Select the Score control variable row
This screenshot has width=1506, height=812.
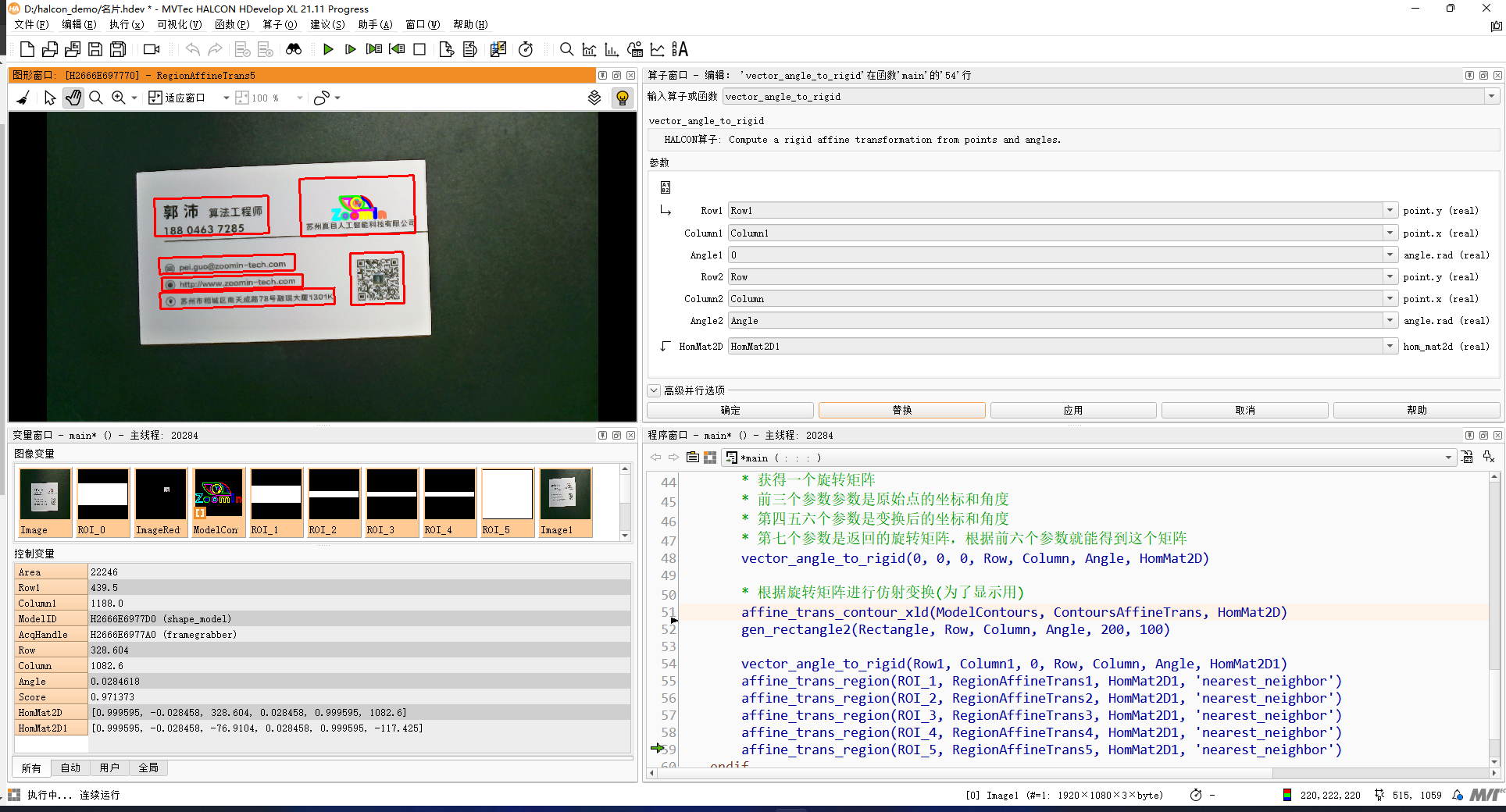click(x=323, y=697)
